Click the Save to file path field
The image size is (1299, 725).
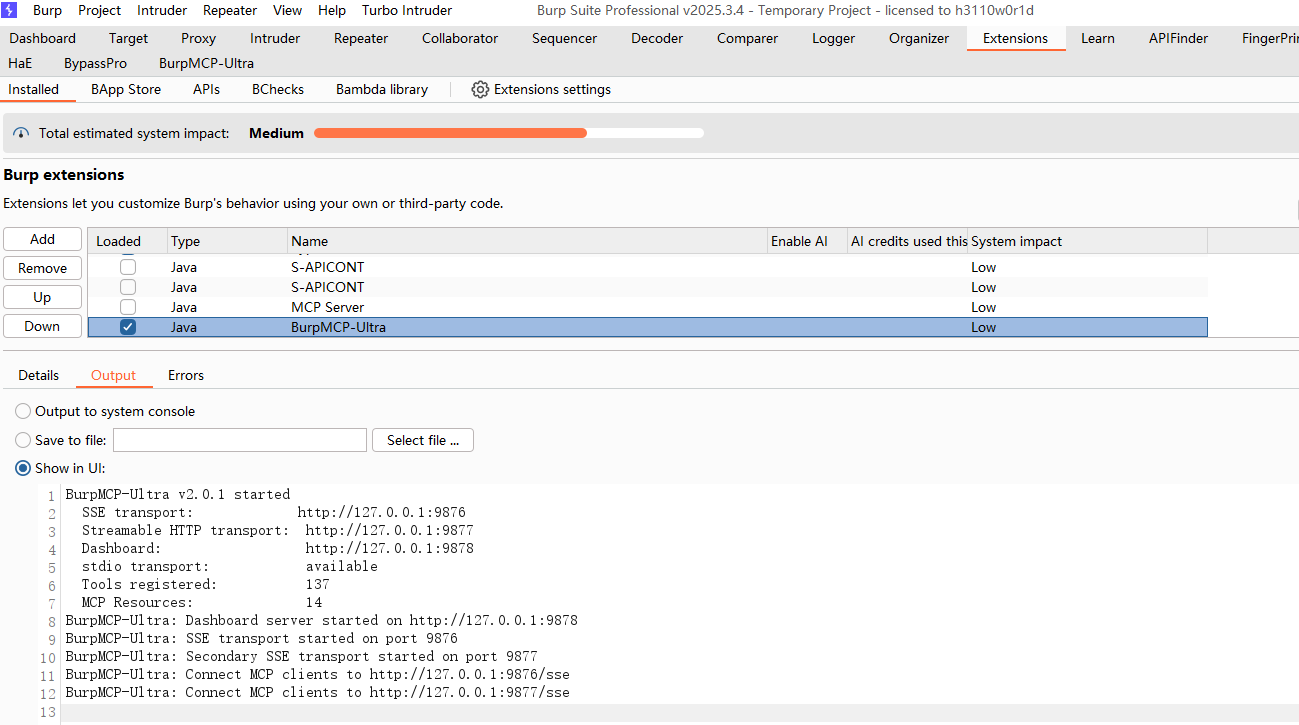pos(240,440)
